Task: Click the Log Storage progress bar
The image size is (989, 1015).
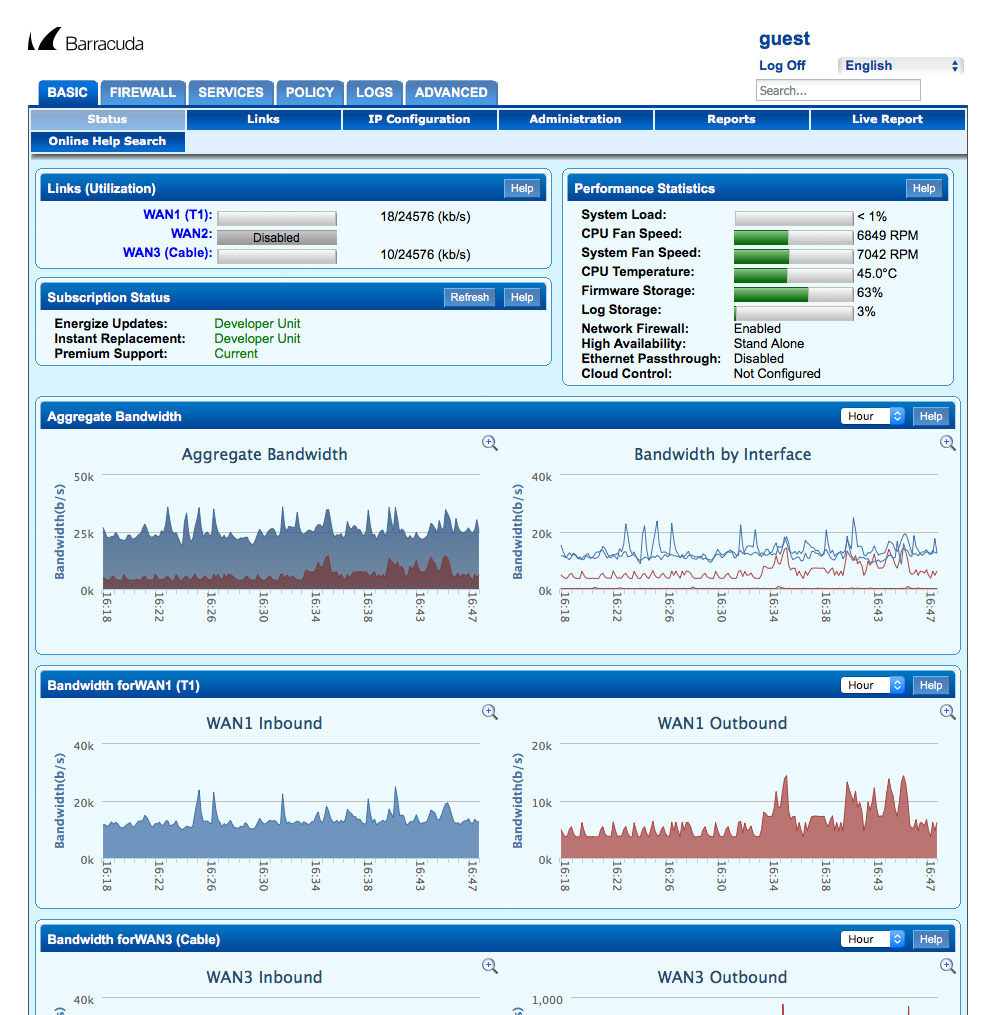Action: click(794, 313)
